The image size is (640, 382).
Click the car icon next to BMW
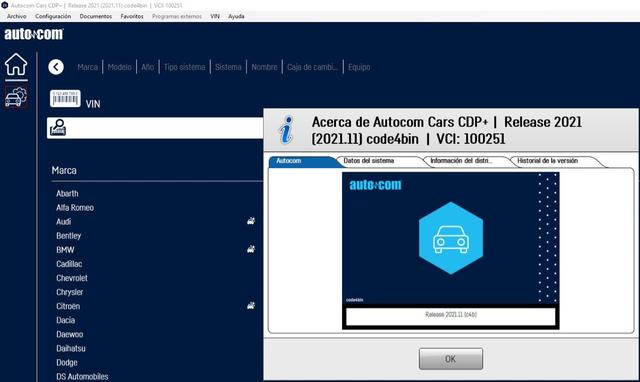251,249
